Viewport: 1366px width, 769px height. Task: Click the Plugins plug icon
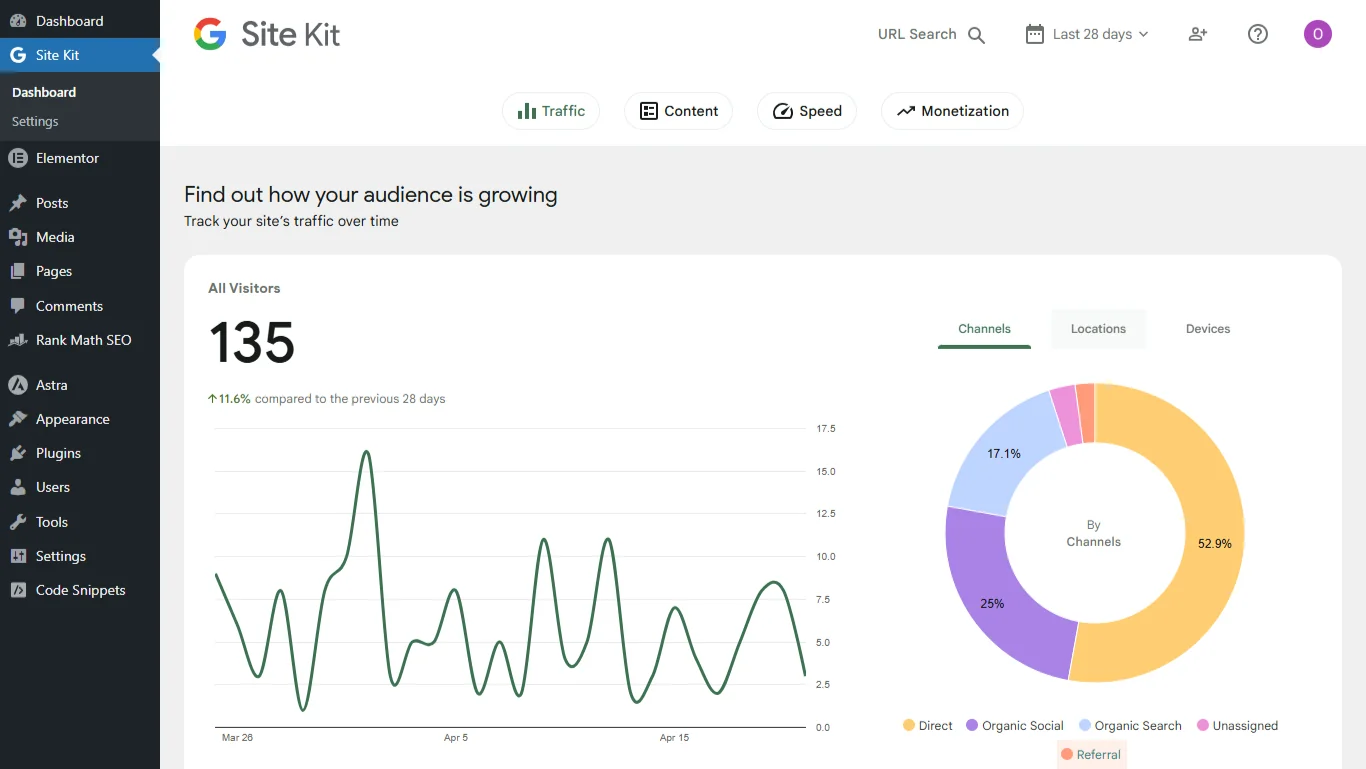[x=18, y=453]
